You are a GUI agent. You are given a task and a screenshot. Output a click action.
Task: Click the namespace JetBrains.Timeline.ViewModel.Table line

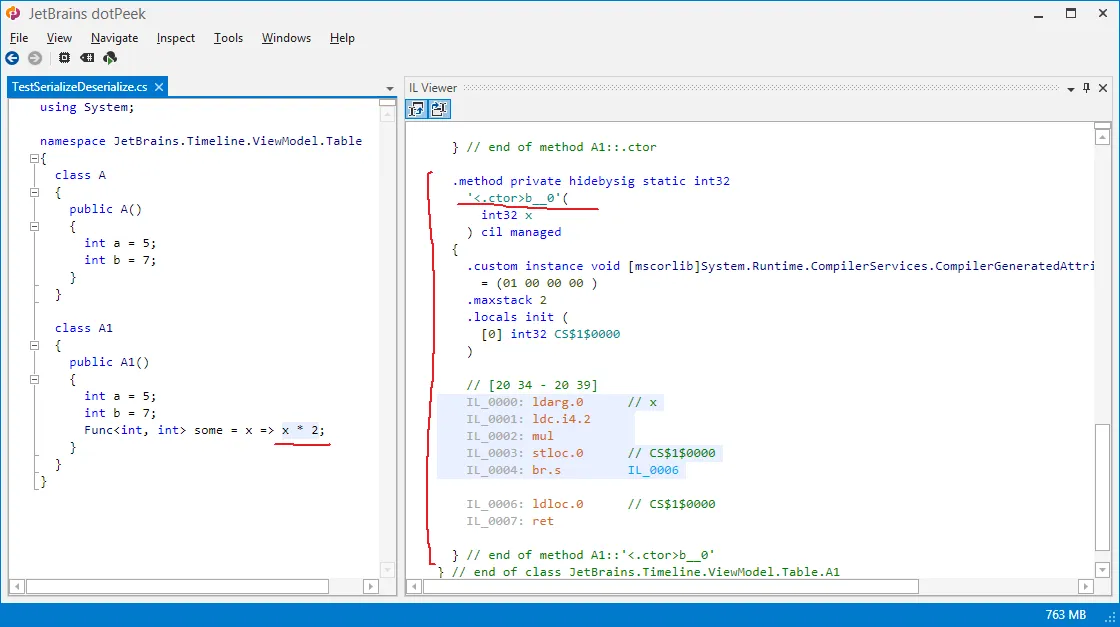[x=201, y=141]
